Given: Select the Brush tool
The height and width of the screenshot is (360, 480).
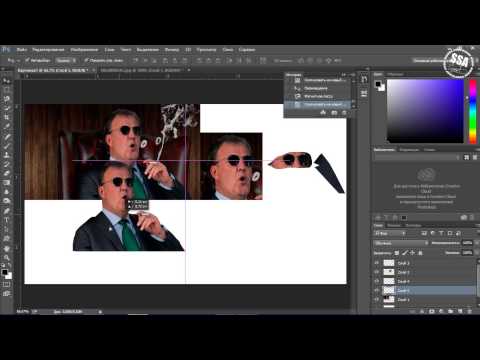Looking at the screenshot, I should 6,145.
